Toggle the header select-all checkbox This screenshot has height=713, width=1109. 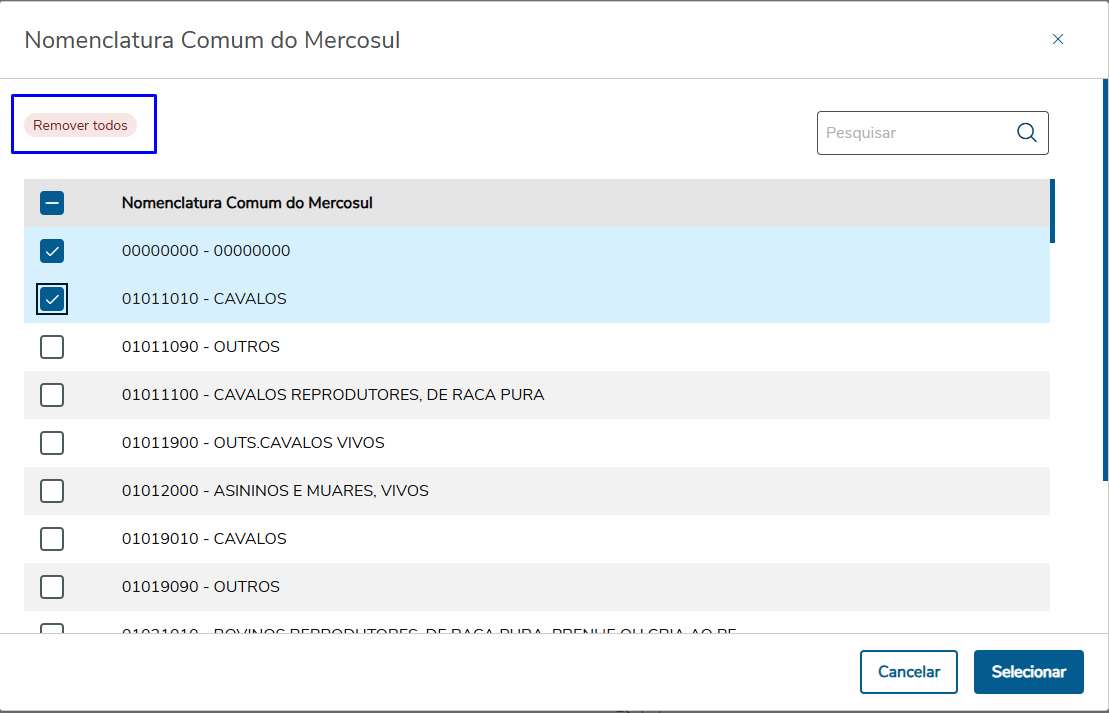pyautogui.click(x=52, y=203)
